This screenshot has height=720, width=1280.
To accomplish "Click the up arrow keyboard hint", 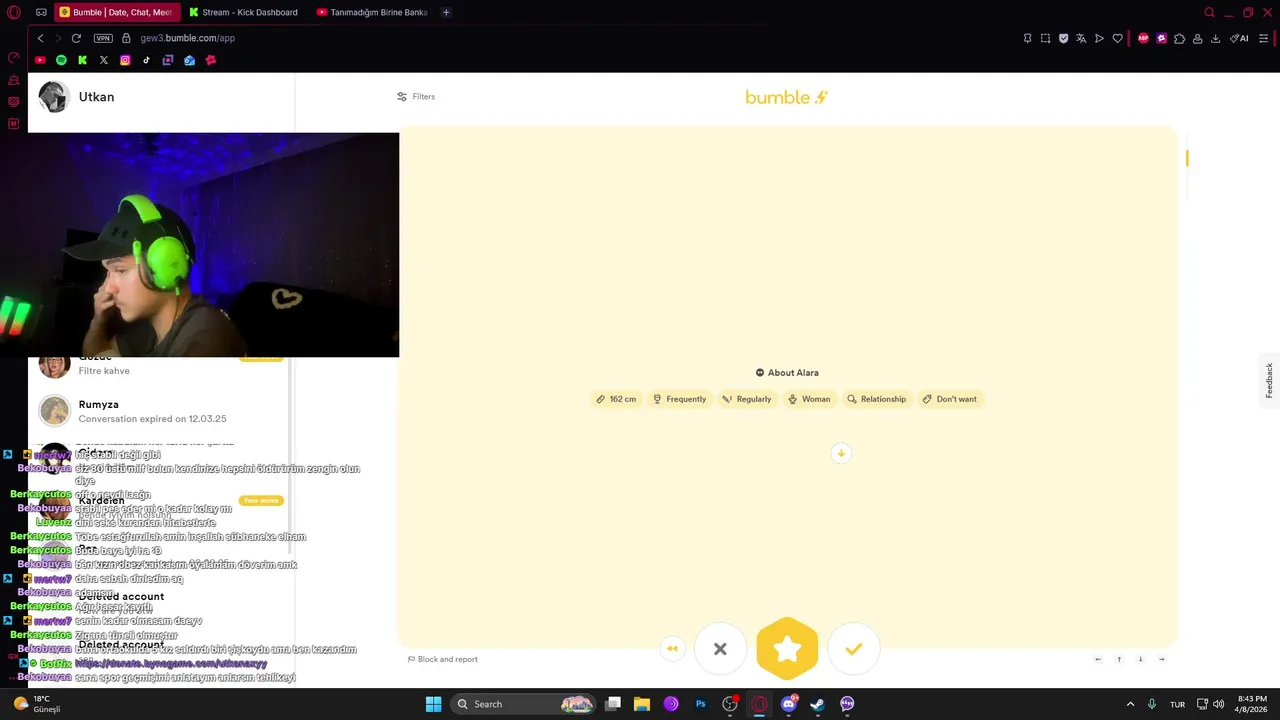I will point(1119,659).
